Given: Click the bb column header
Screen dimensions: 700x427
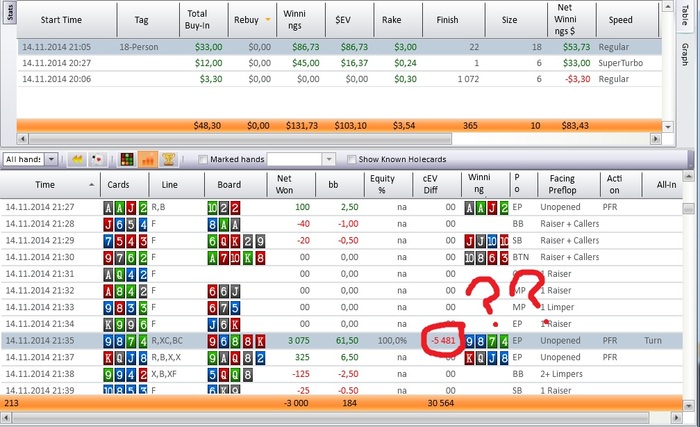Looking at the screenshot, I should 333,185.
